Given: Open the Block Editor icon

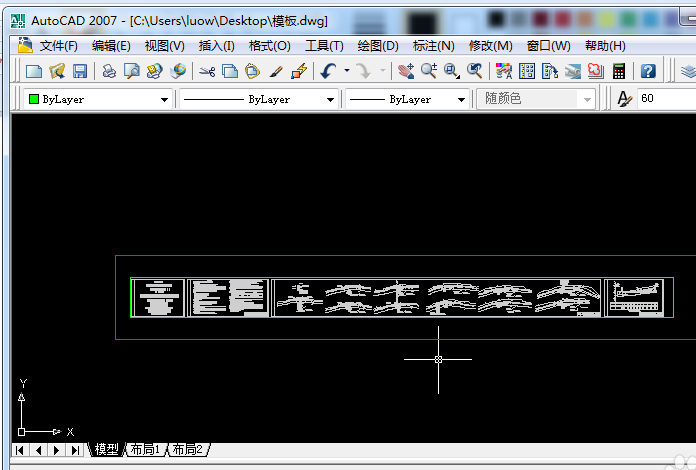Looking at the screenshot, I should click(299, 71).
